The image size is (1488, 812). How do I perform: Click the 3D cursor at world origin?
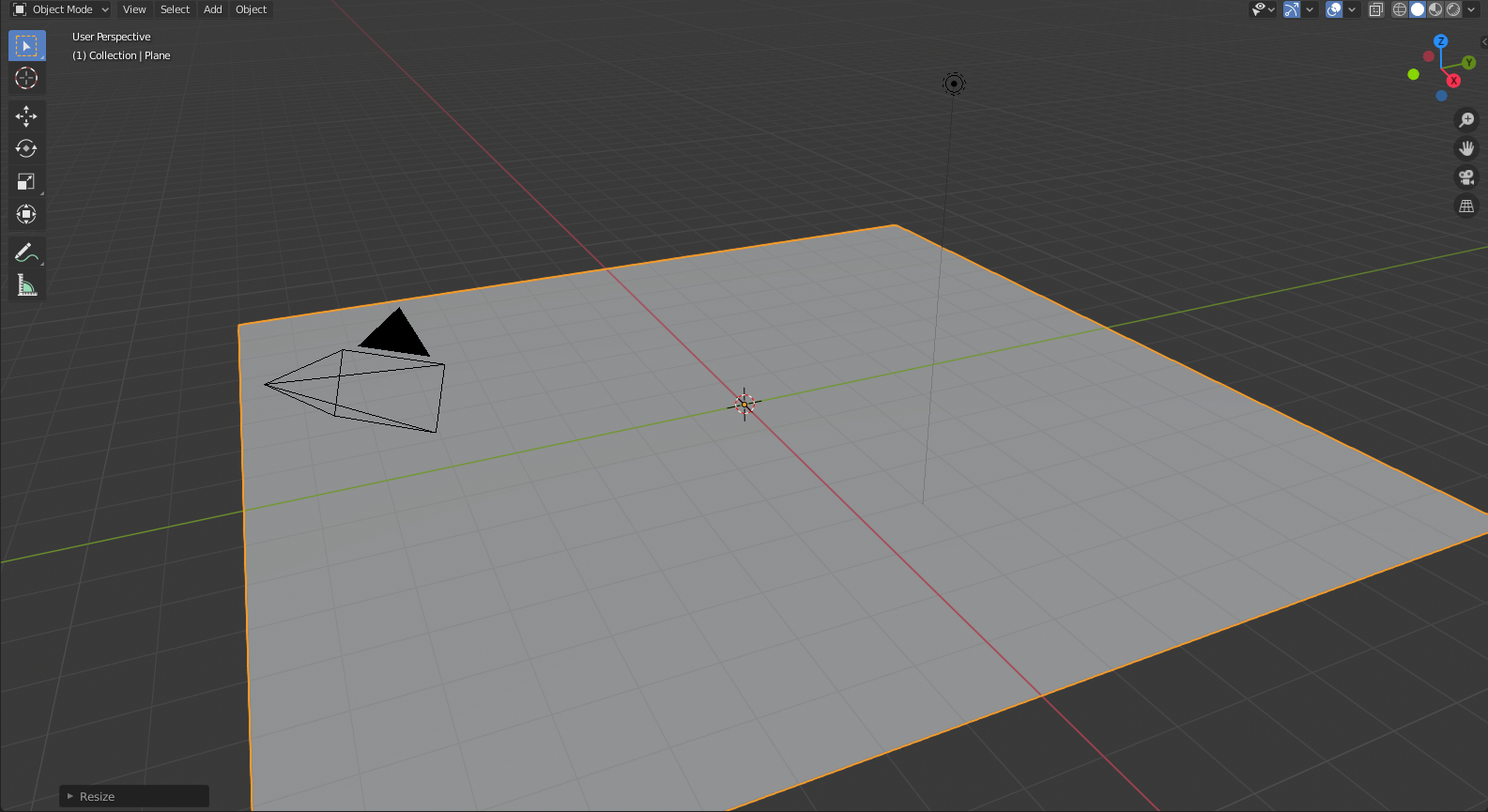click(744, 405)
